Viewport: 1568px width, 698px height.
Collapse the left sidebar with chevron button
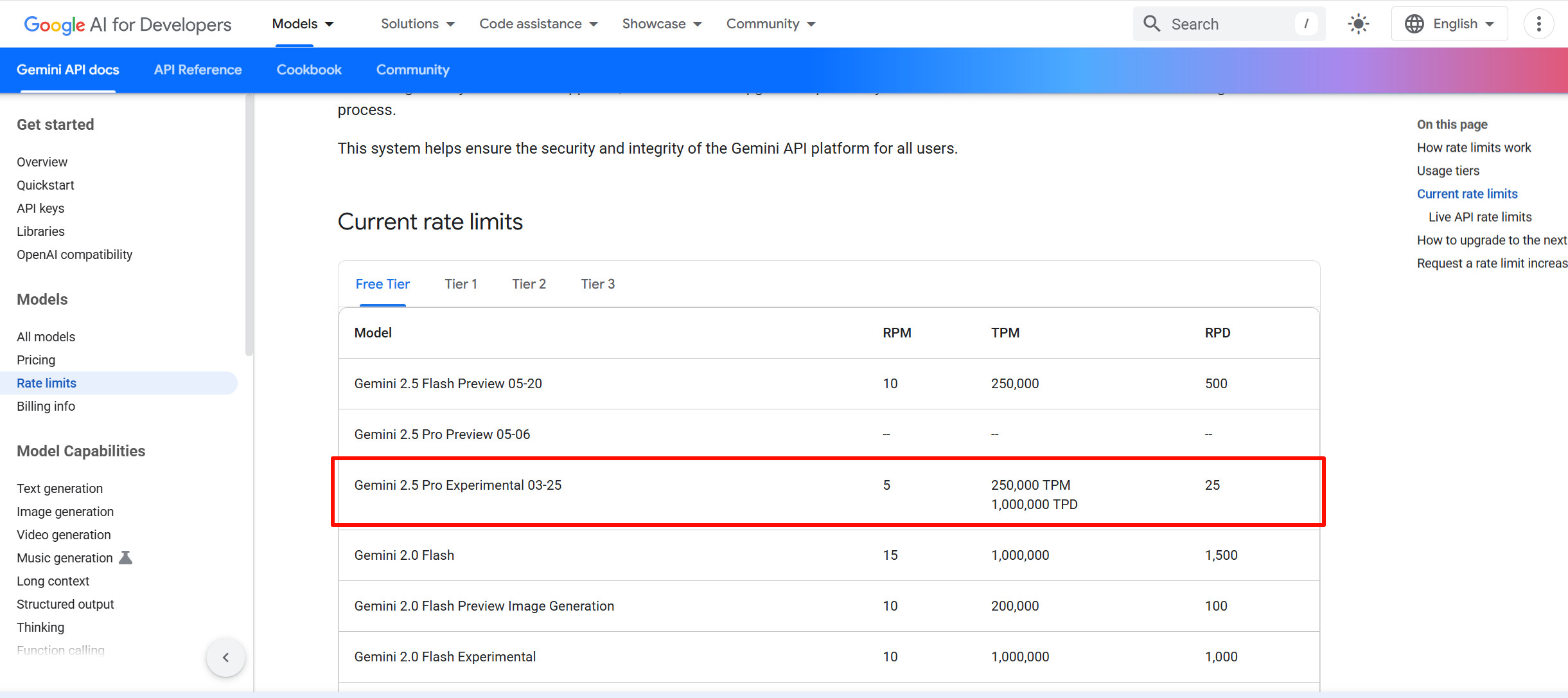coord(225,657)
